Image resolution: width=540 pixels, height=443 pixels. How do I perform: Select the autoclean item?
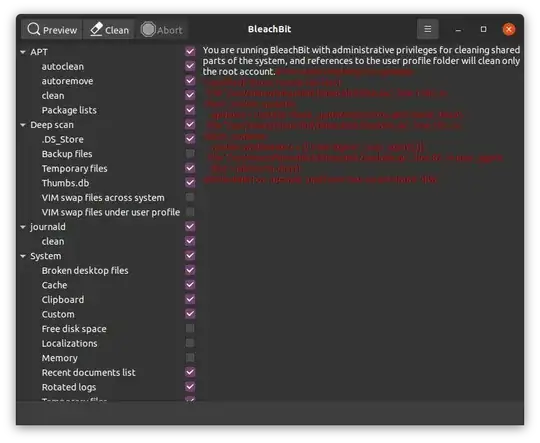click(x=63, y=66)
